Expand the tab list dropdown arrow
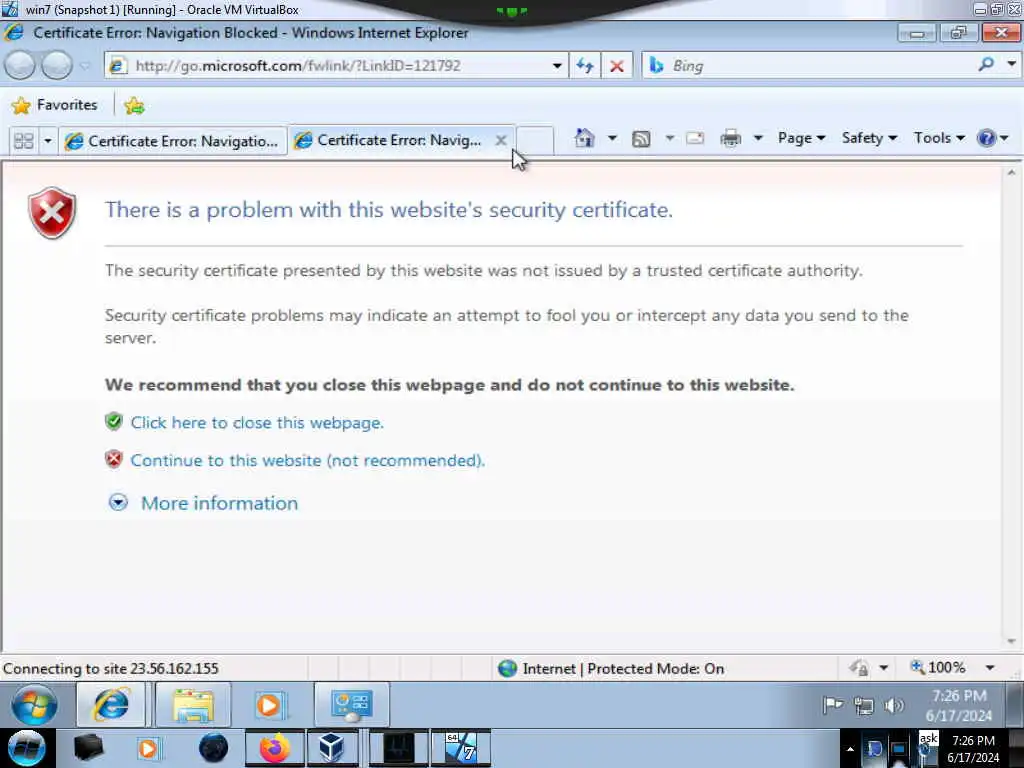Viewport: 1024px width, 768px height. [x=48, y=140]
